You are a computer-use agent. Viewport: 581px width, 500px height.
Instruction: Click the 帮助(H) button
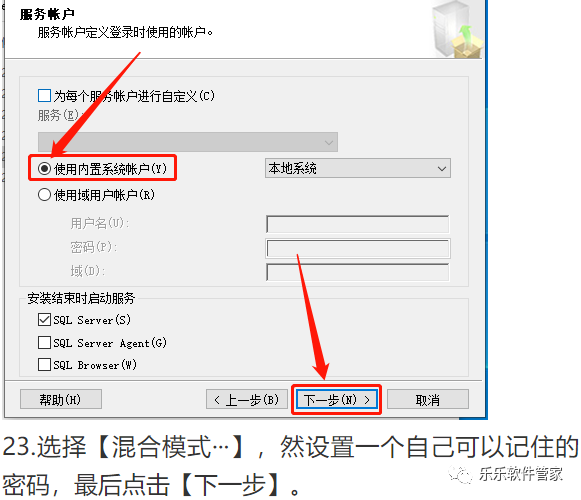click(61, 399)
